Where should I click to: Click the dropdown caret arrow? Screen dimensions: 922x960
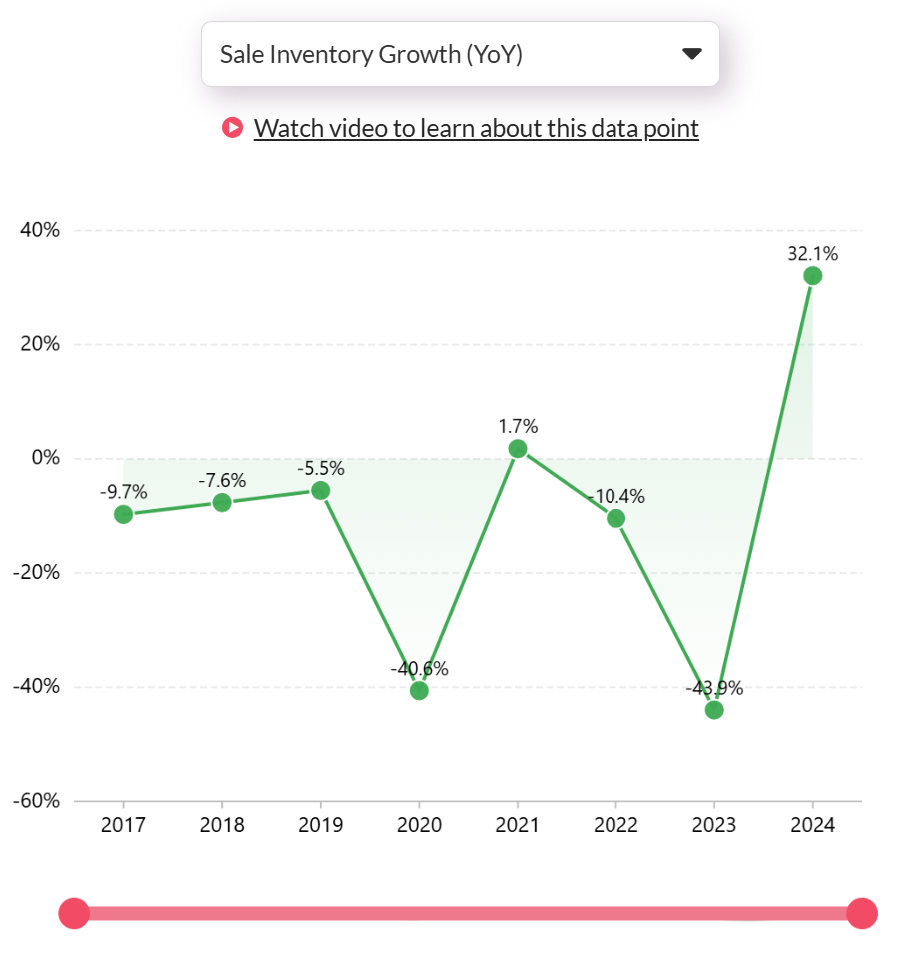[x=692, y=54]
